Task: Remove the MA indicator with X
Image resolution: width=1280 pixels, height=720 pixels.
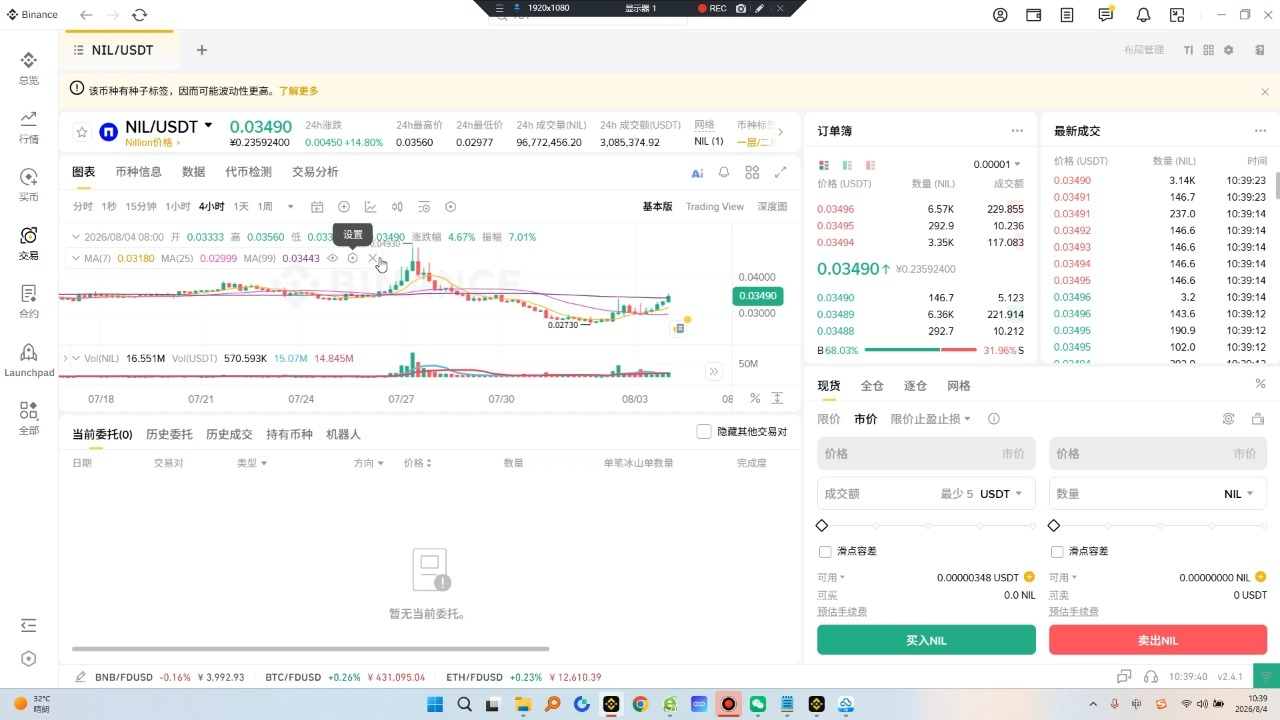Action: tap(372, 258)
